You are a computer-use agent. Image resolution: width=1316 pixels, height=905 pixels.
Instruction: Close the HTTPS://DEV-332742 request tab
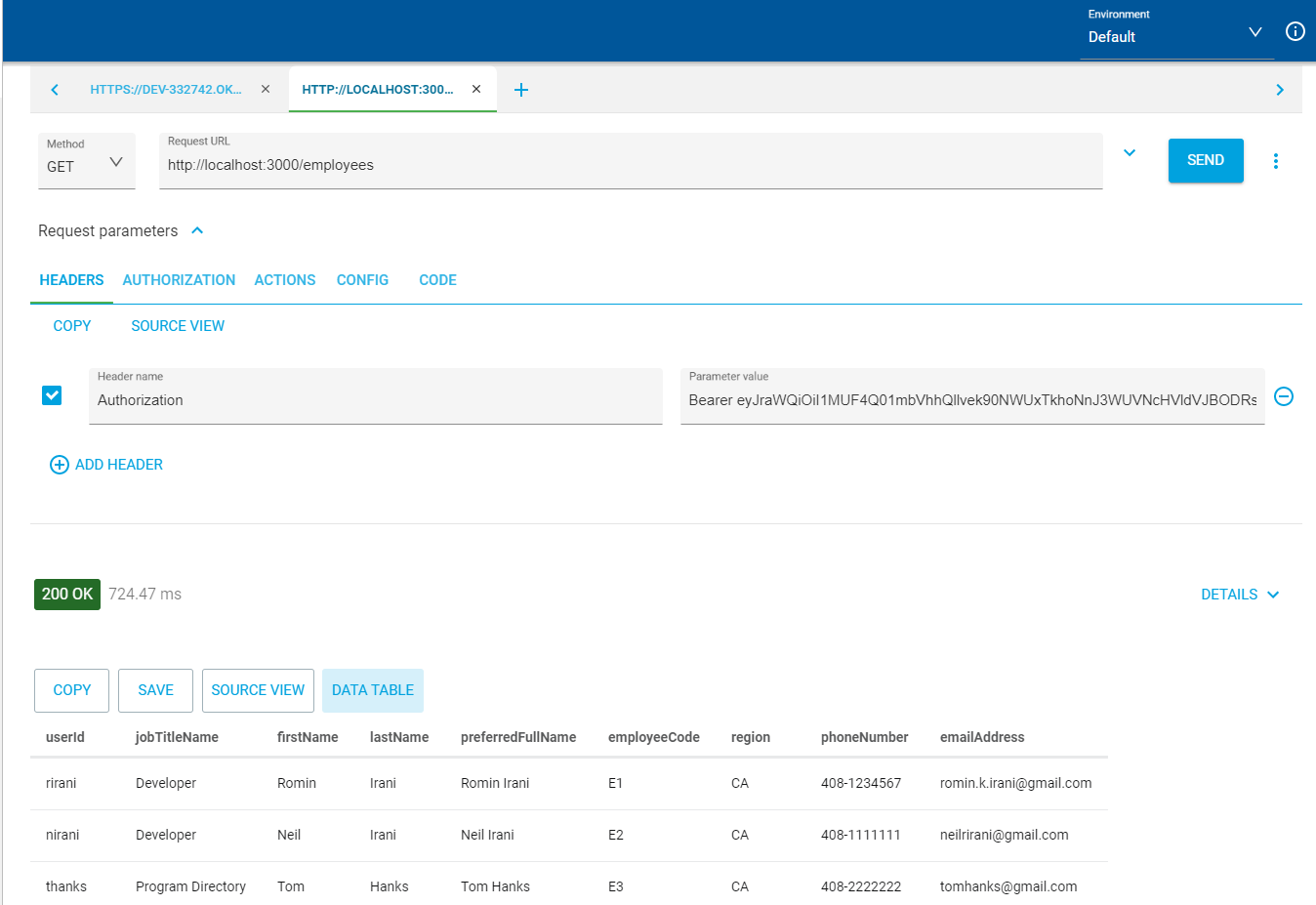point(266,89)
